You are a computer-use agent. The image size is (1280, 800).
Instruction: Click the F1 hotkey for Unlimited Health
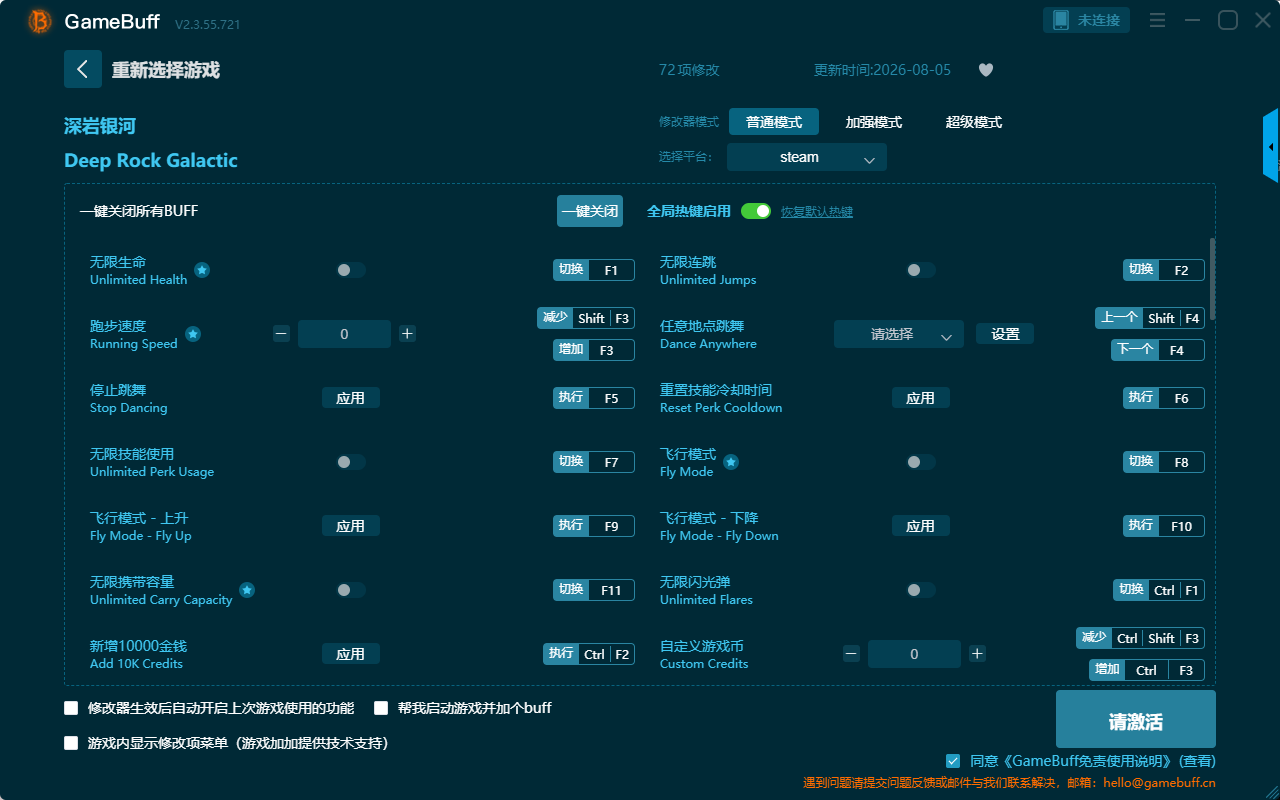pos(594,270)
